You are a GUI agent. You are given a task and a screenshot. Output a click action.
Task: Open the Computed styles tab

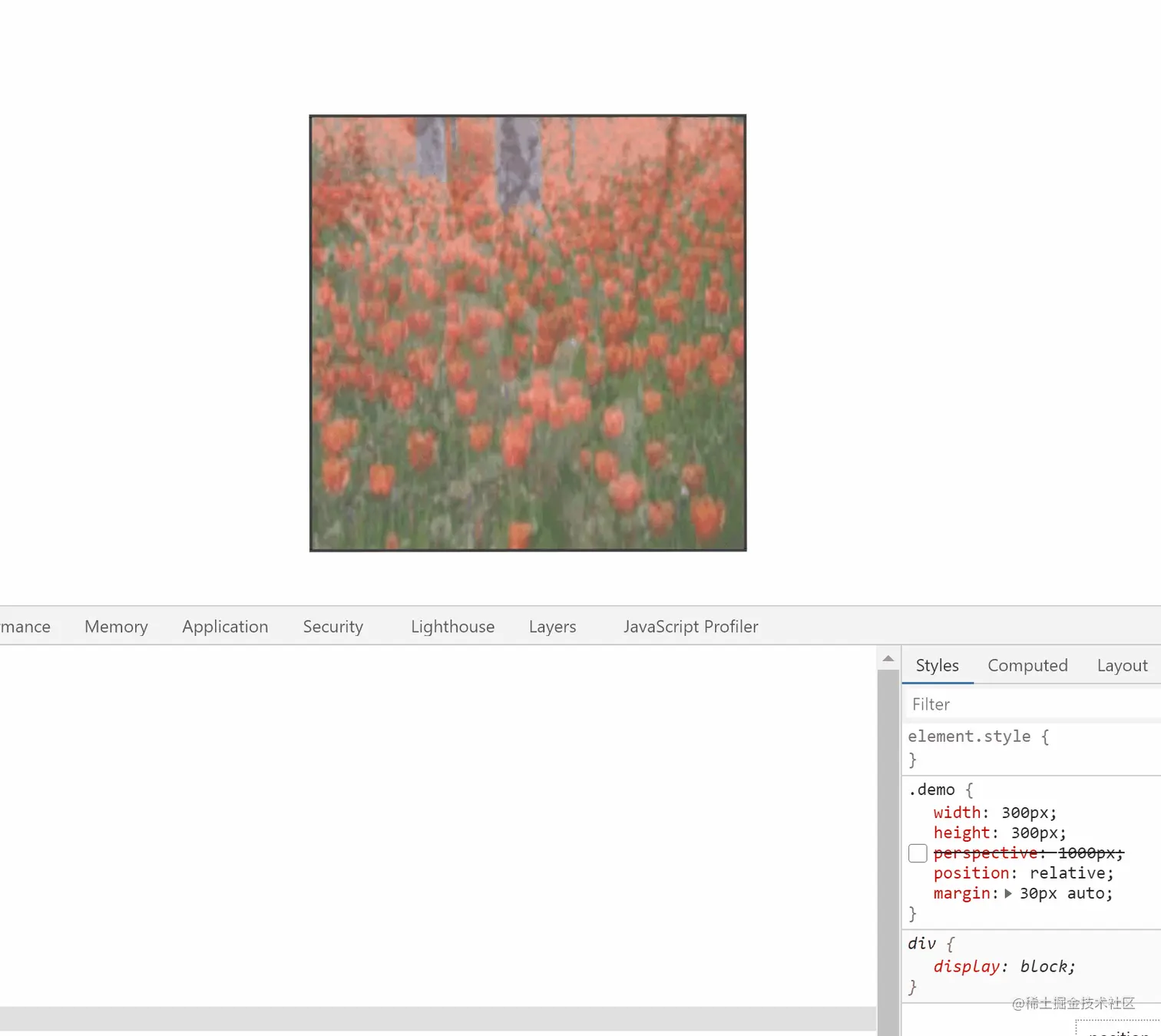click(1027, 666)
